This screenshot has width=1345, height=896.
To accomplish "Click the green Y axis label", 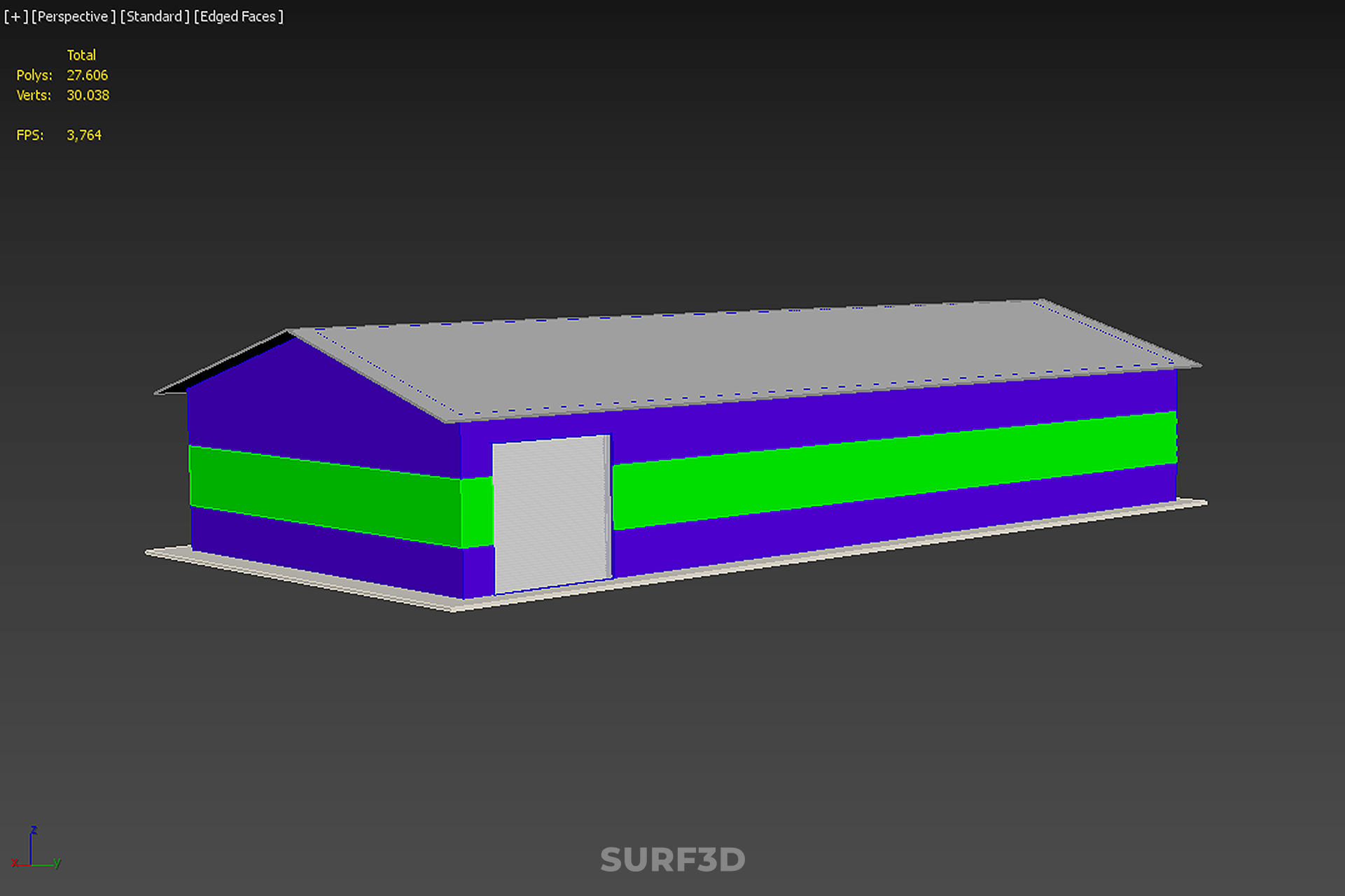I will click(57, 862).
